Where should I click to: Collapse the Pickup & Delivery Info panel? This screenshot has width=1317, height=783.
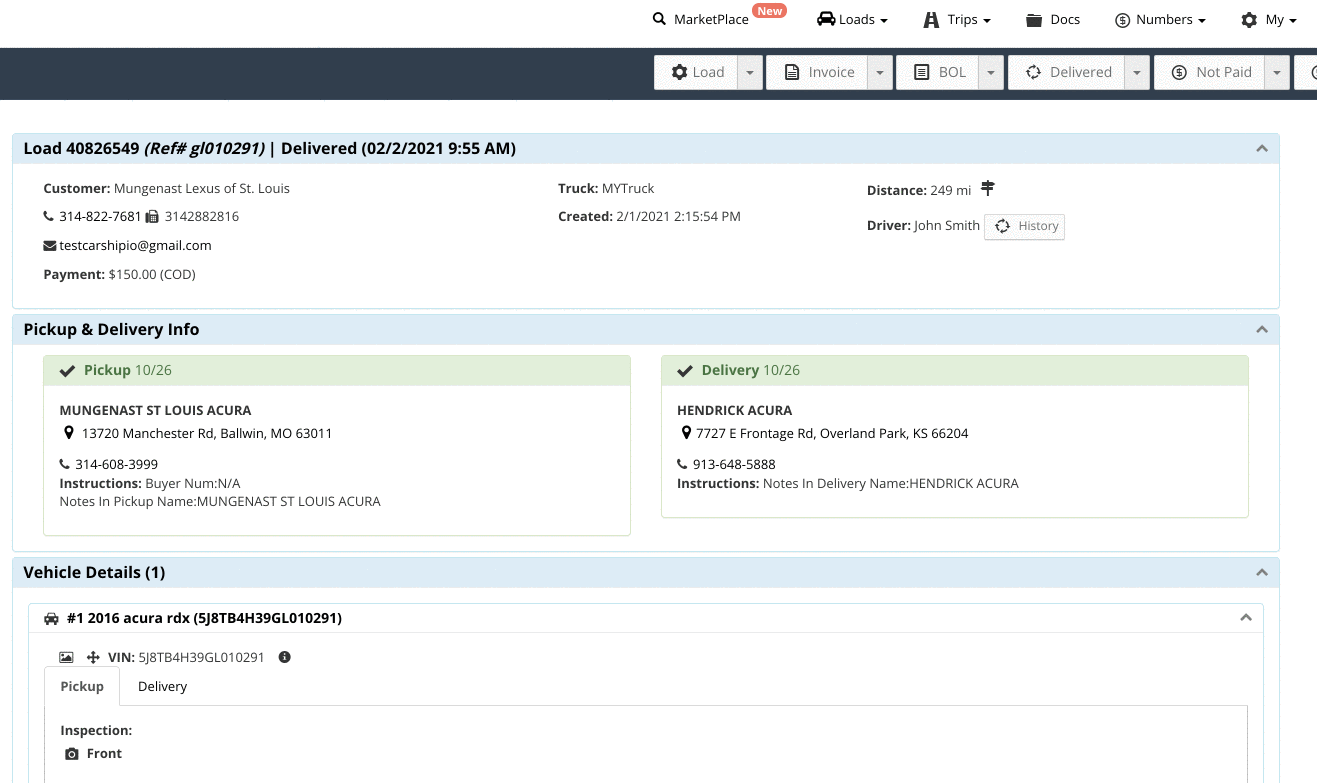coord(1262,330)
